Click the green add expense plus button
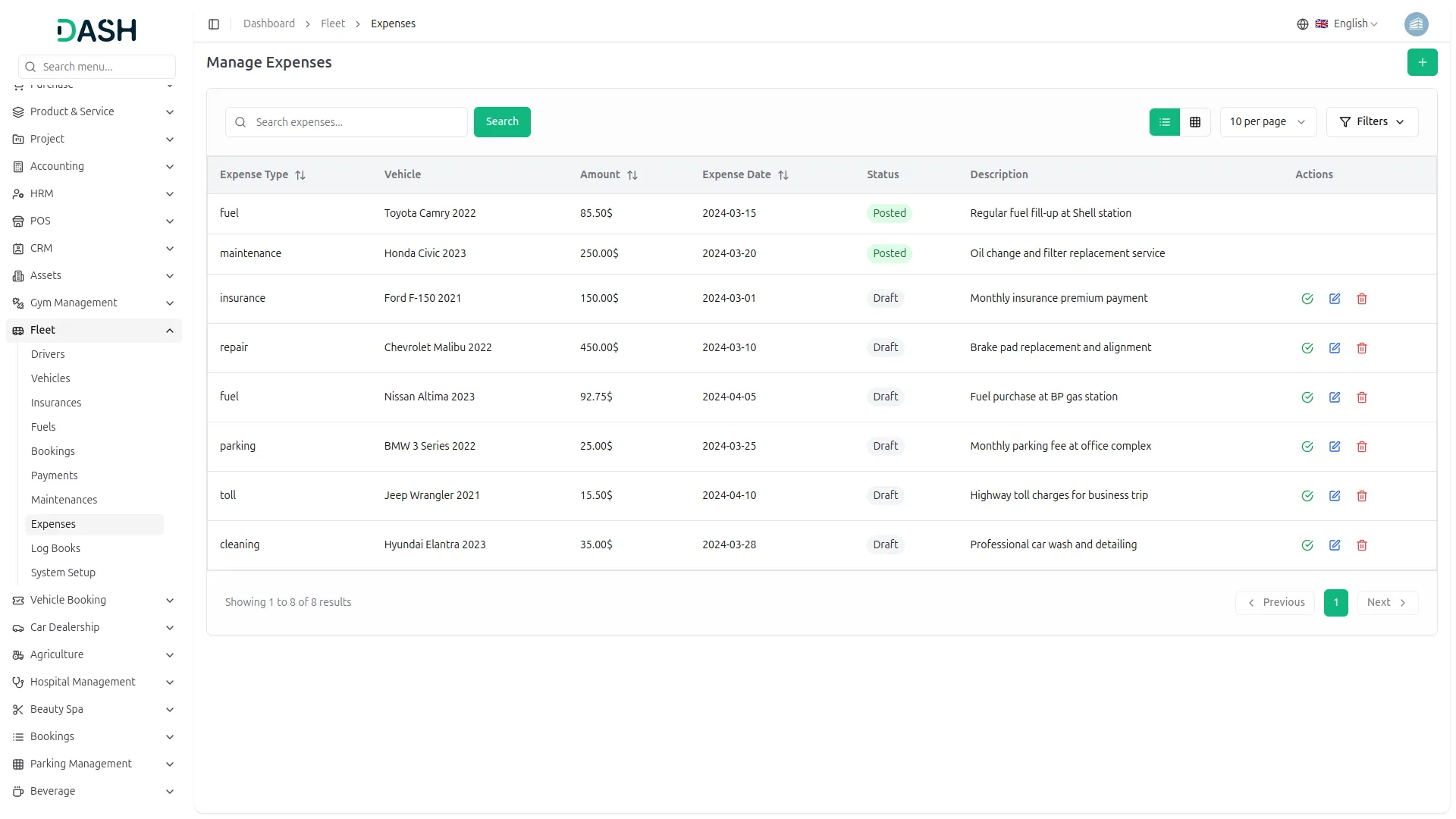 tap(1422, 62)
